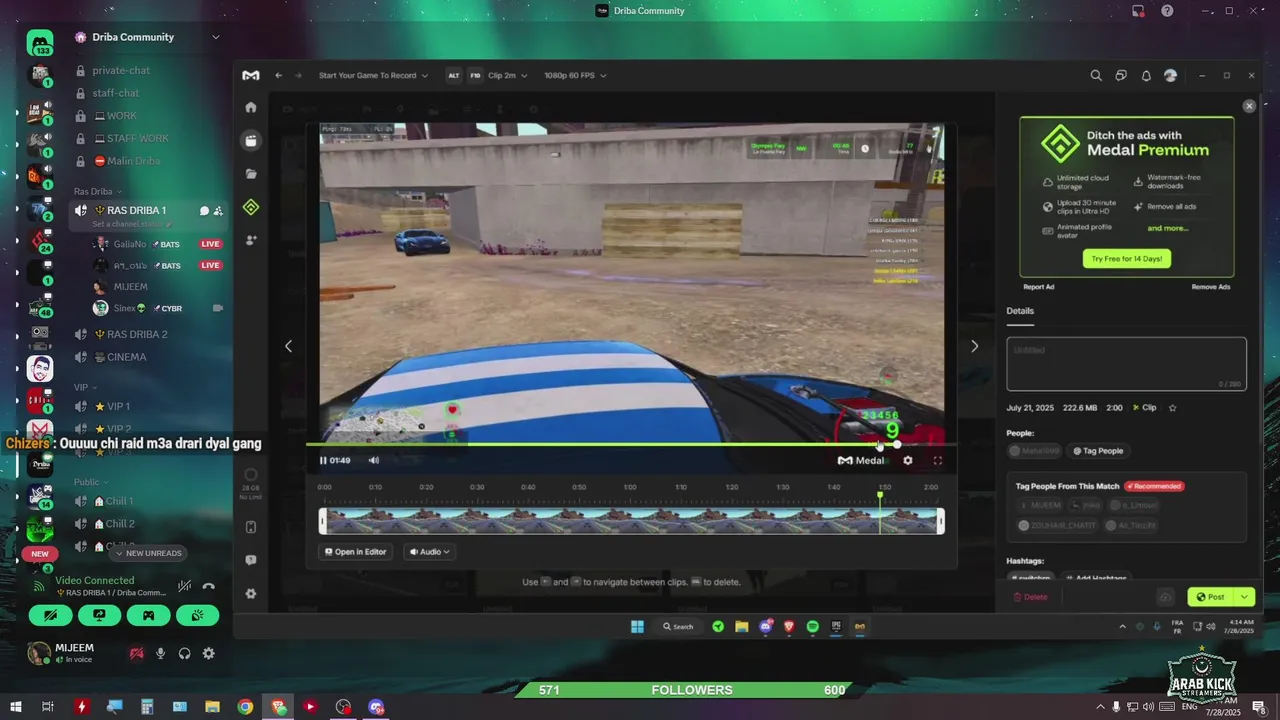Click the green Post button
Viewport: 1280px width, 720px height.
point(1211,597)
